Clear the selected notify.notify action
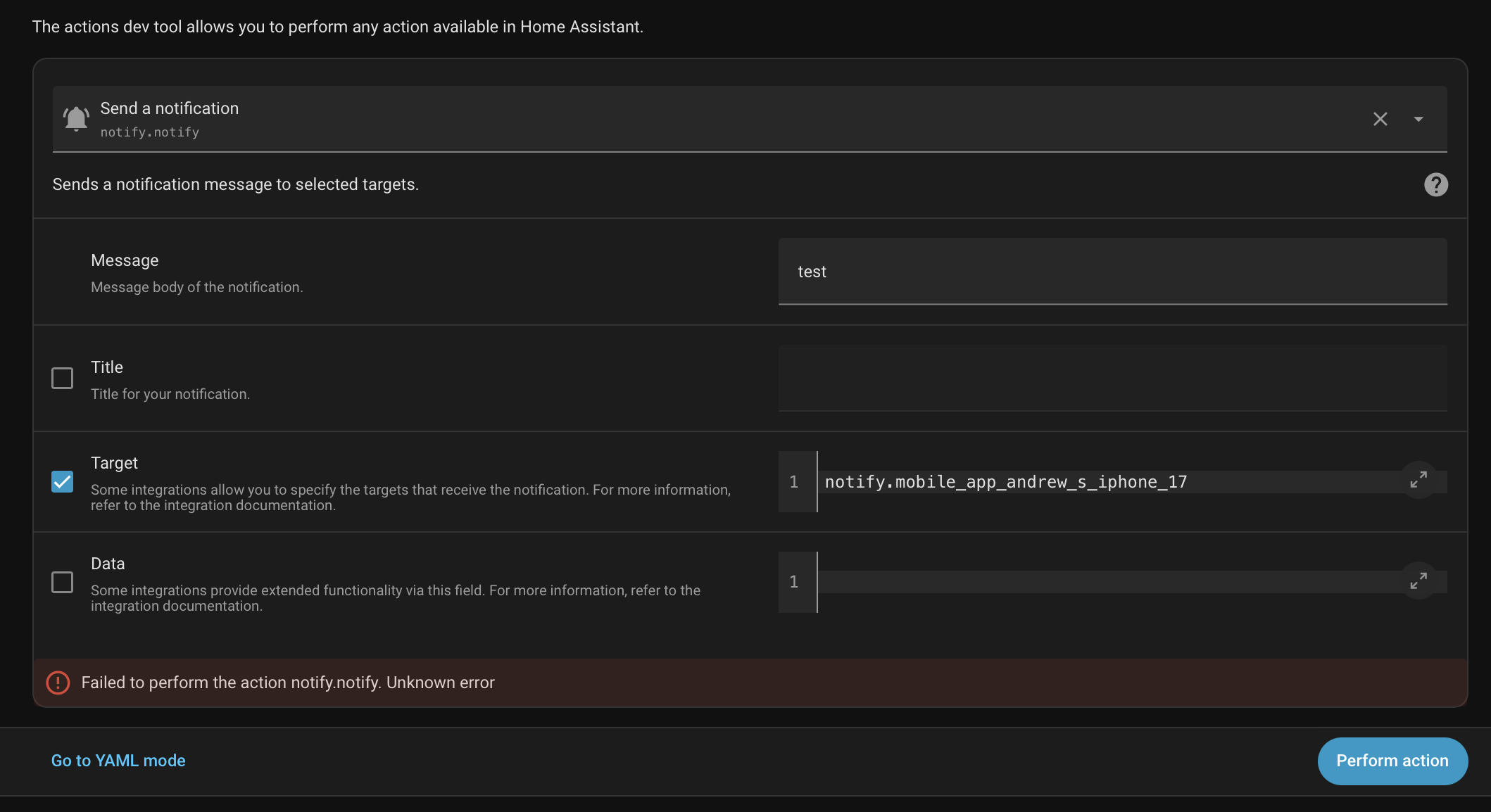Image resolution: width=1491 pixels, height=812 pixels. tap(1379, 119)
